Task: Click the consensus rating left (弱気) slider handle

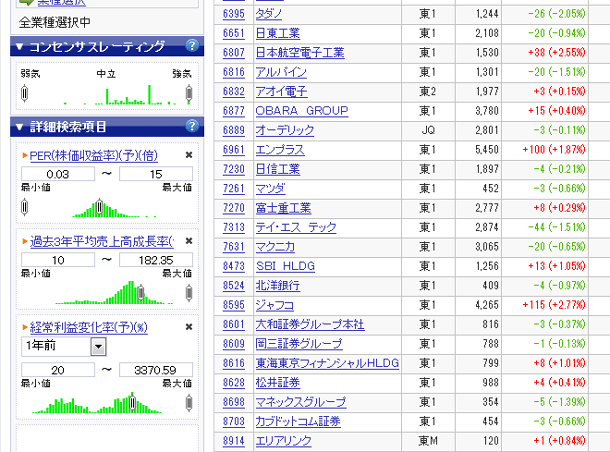Action: (x=25, y=93)
